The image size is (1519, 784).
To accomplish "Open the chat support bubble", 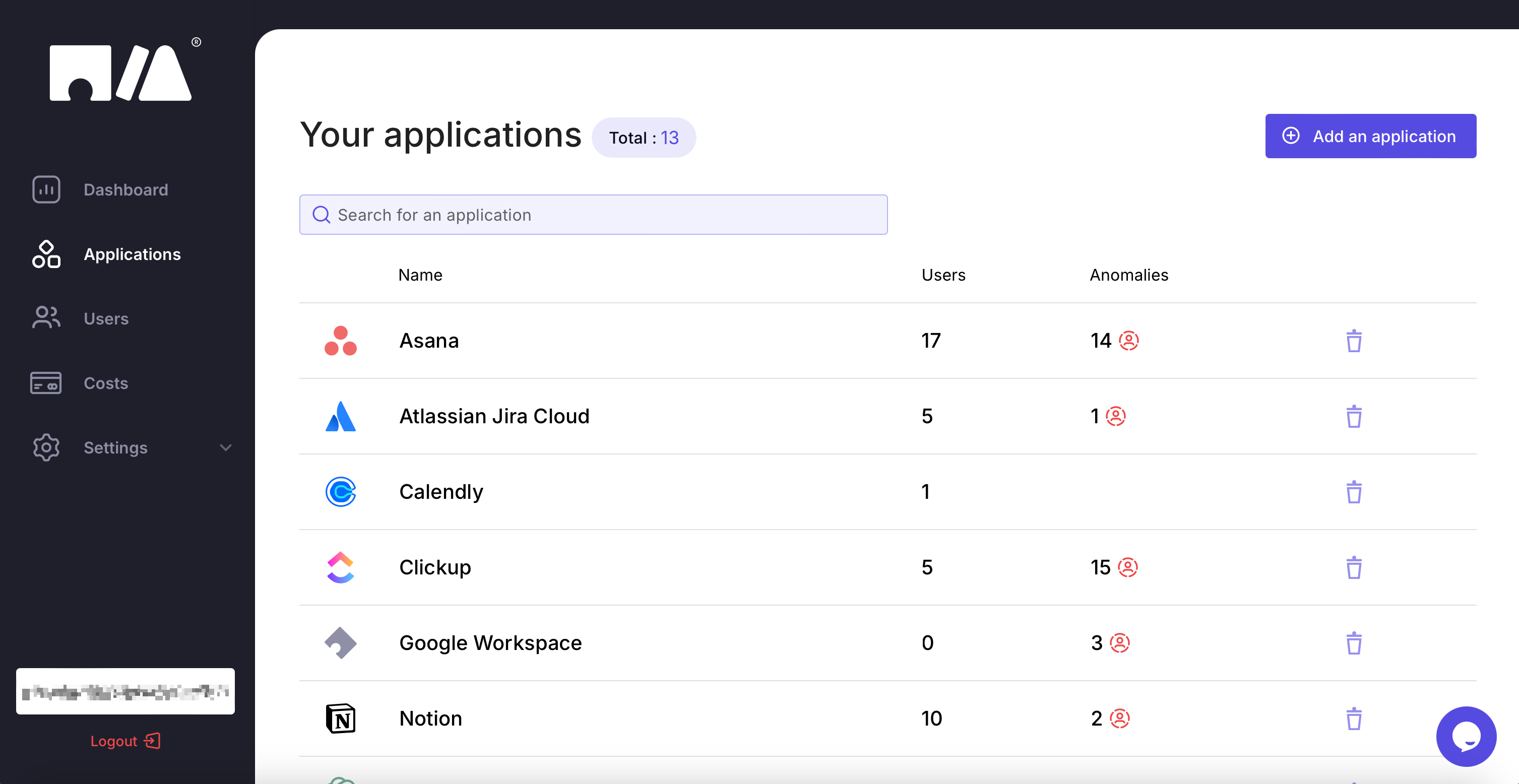I will coord(1466,736).
